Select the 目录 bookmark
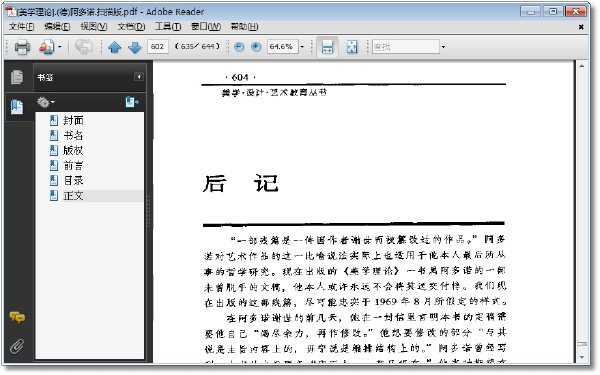Screen dimensions: 600x375 click(73, 181)
